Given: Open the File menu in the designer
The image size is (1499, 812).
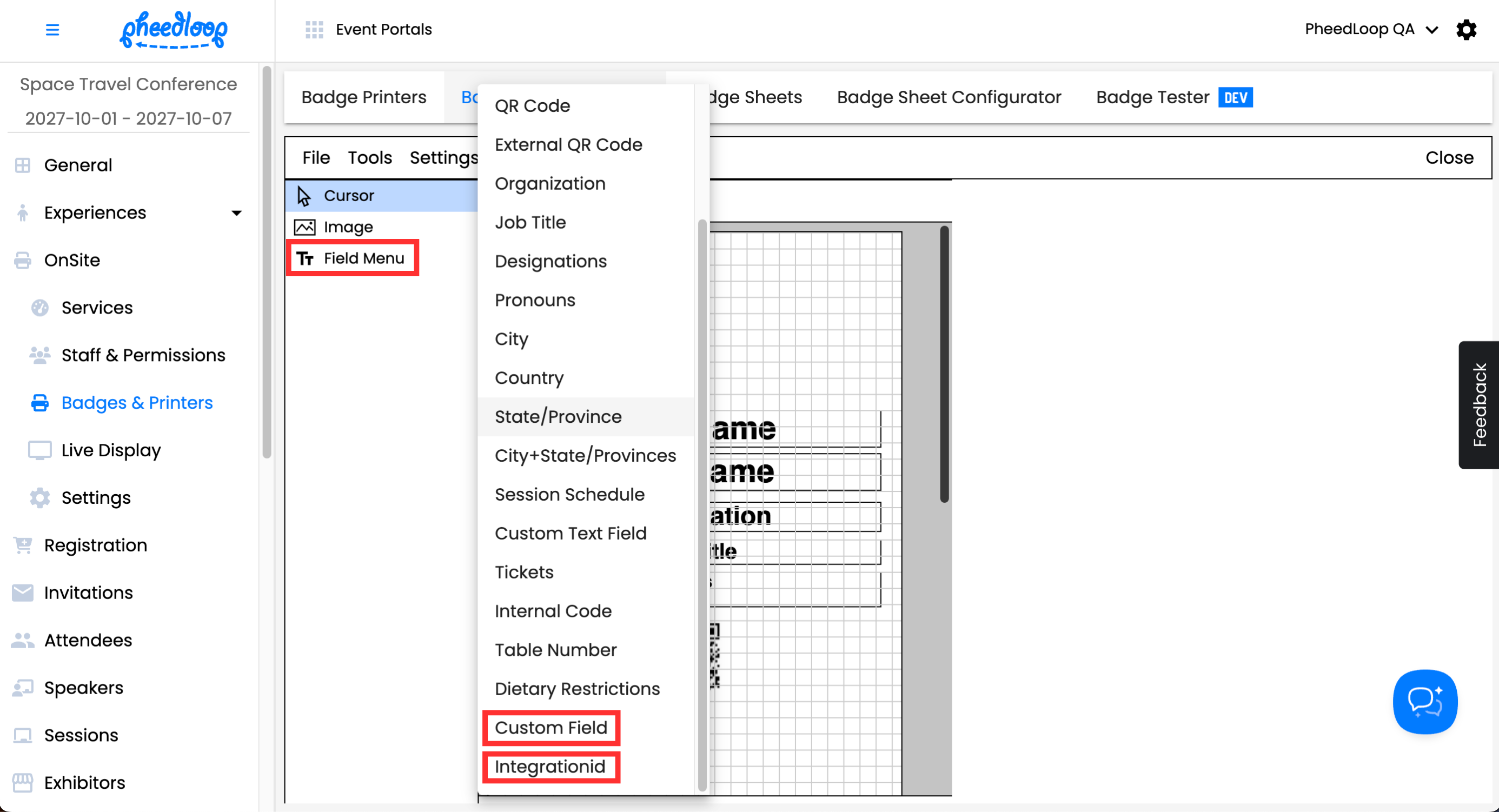Looking at the screenshot, I should [316, 158].
